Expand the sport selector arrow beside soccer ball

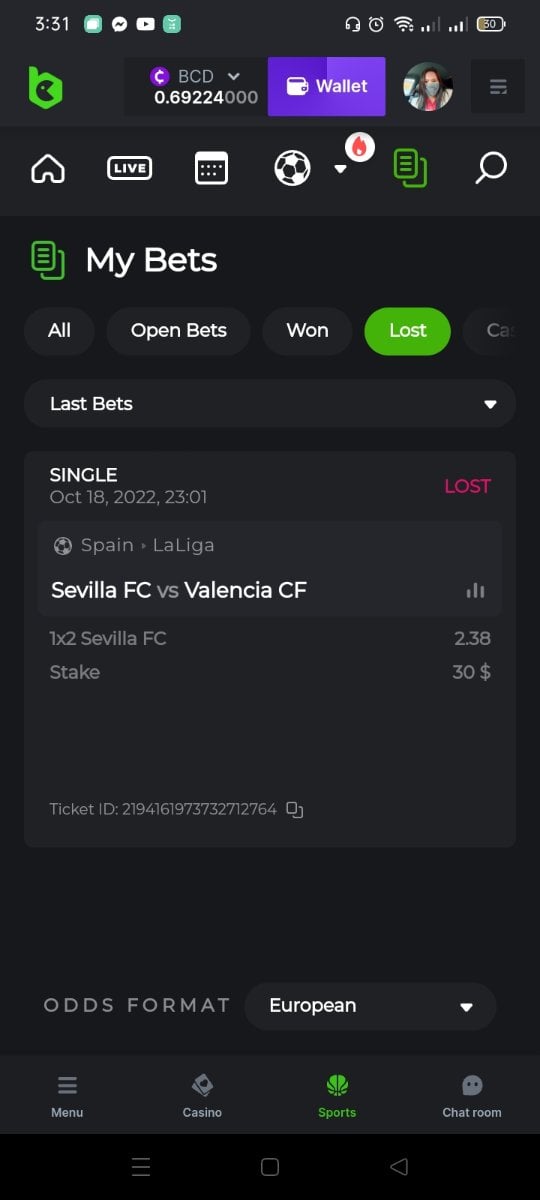(x=340, y=169)
